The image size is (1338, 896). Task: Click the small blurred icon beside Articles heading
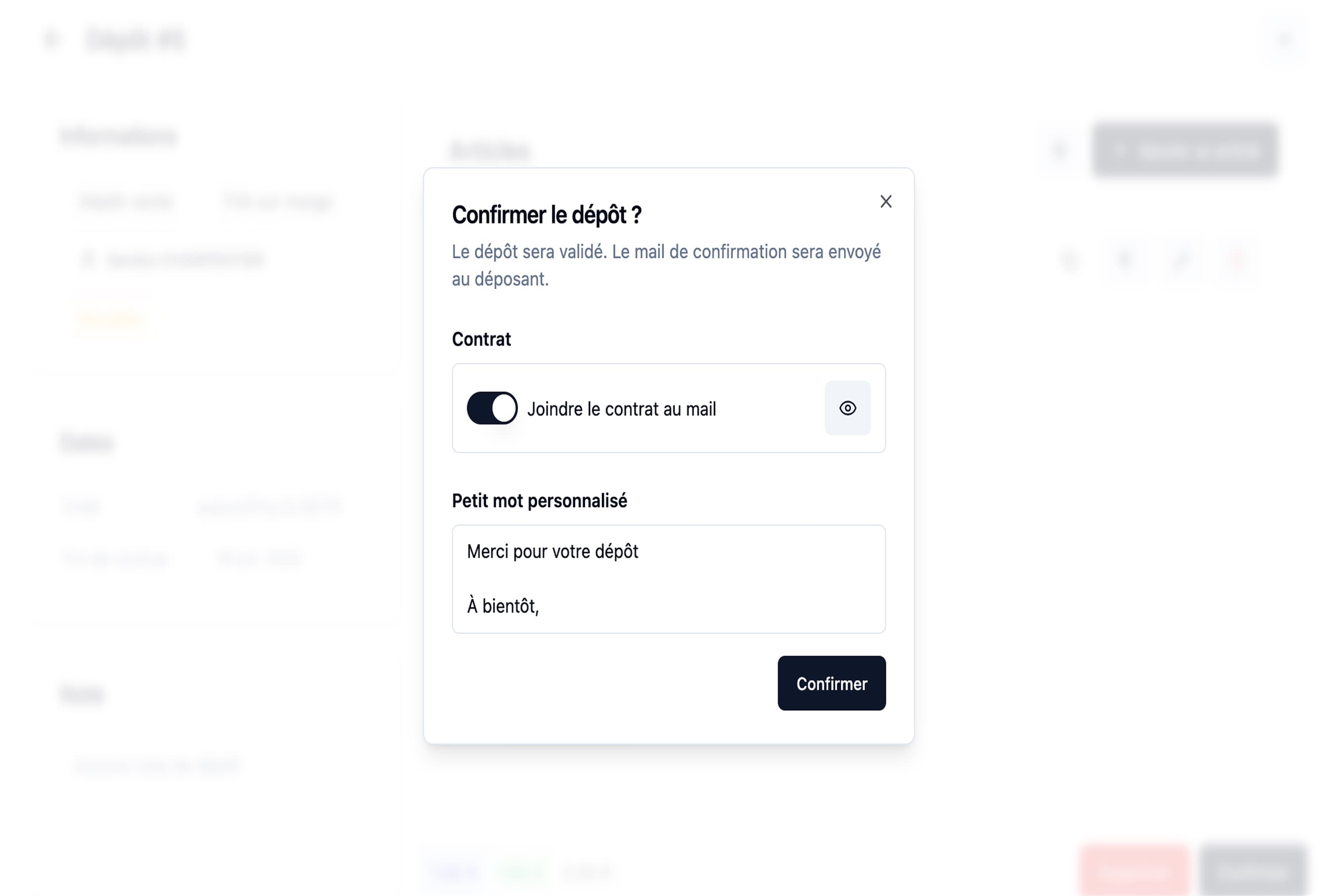(x=1059, y=151)
